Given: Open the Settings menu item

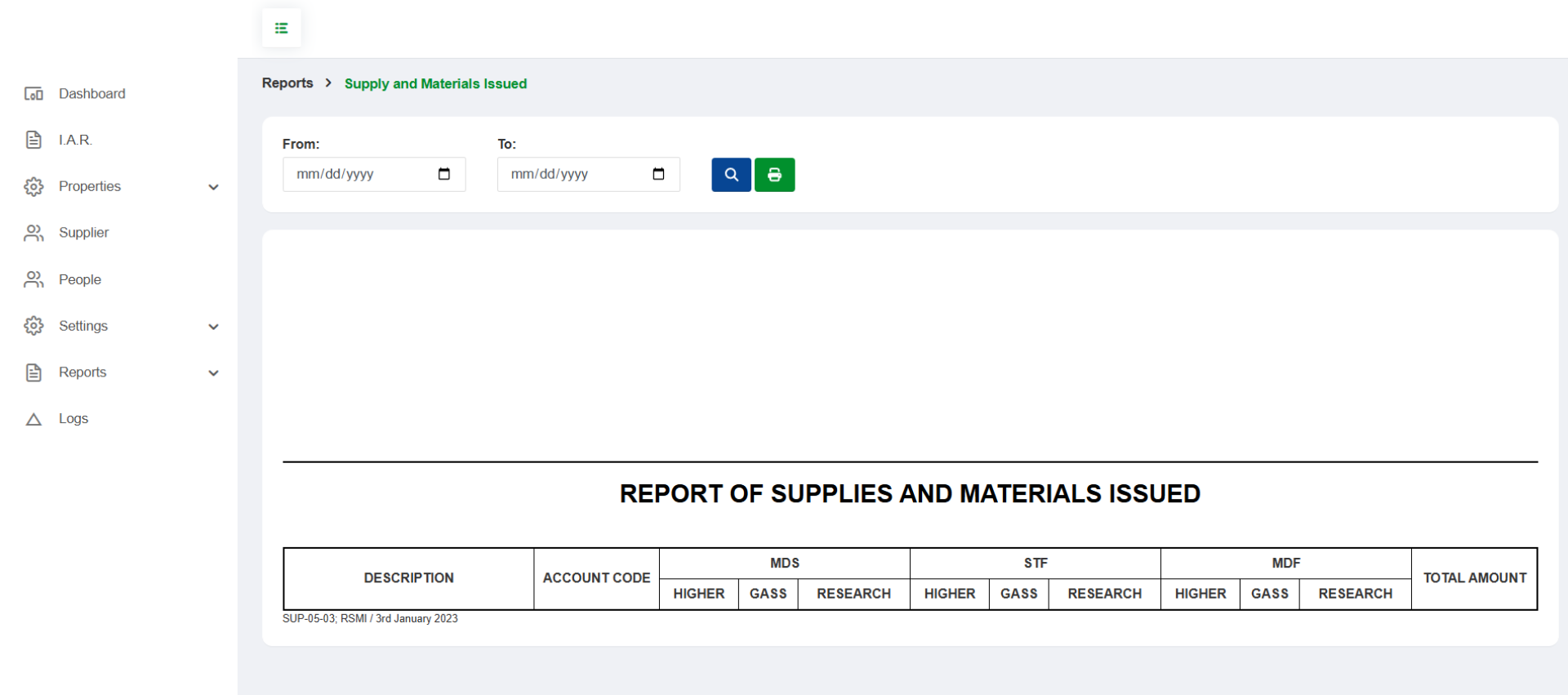Looking at the screenshot, I should click(x=83, y=326).
